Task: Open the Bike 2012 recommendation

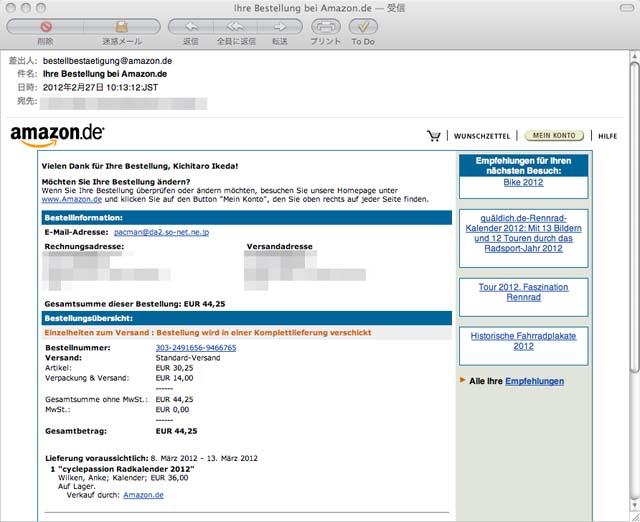Action: tap(523, 182)
